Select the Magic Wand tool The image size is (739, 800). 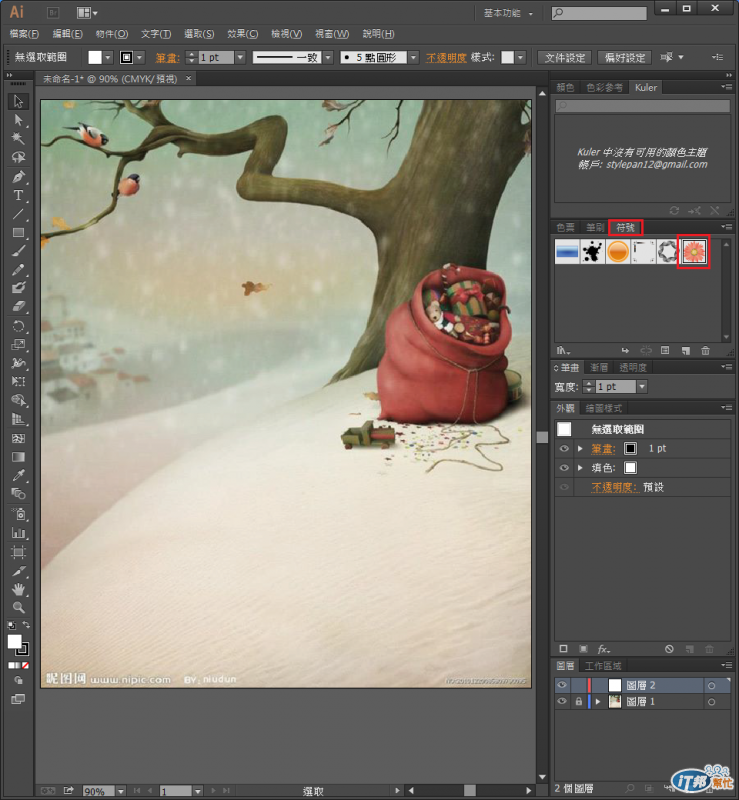click(18, 138)
